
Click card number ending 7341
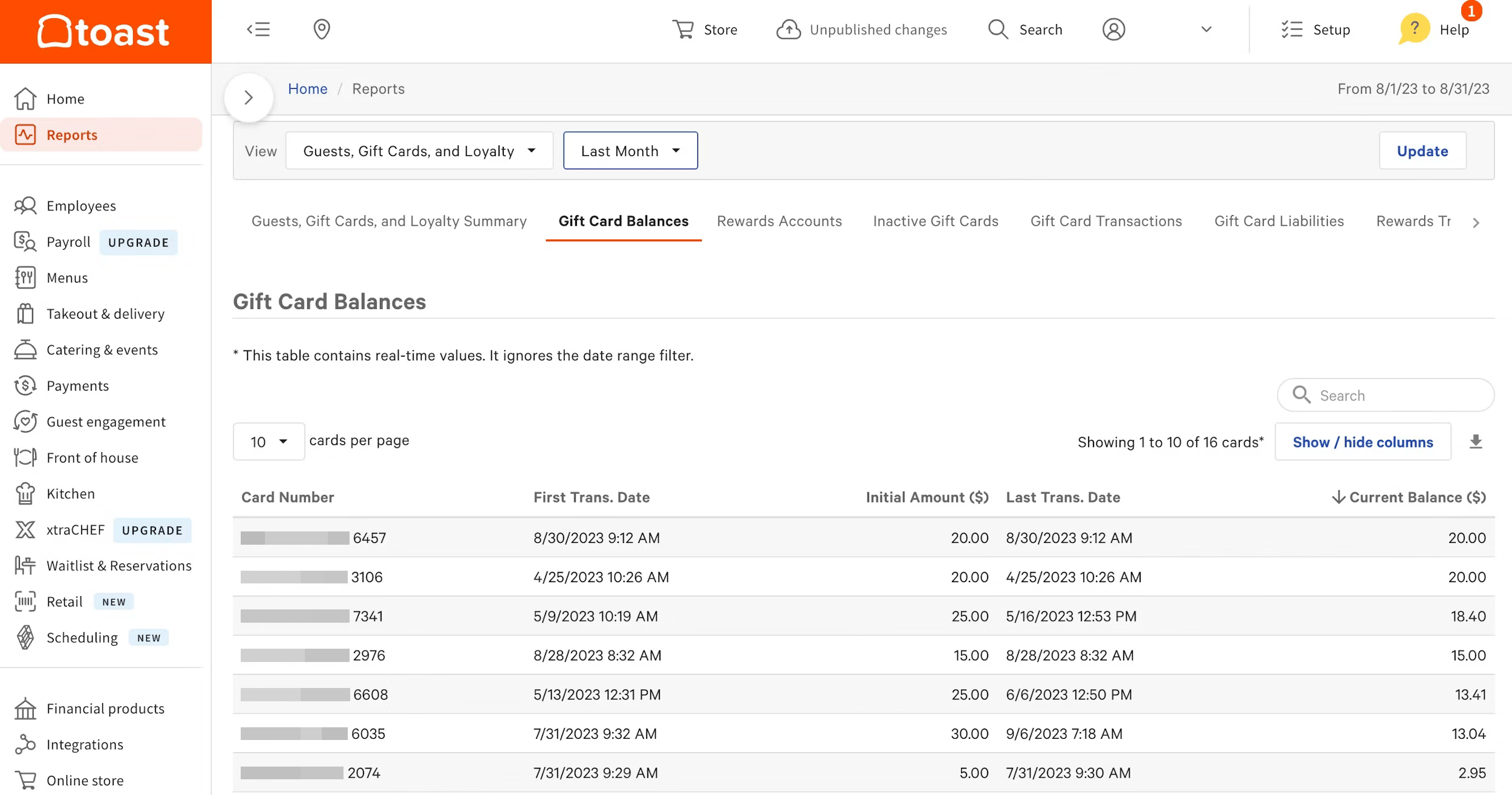coord(312,616)
